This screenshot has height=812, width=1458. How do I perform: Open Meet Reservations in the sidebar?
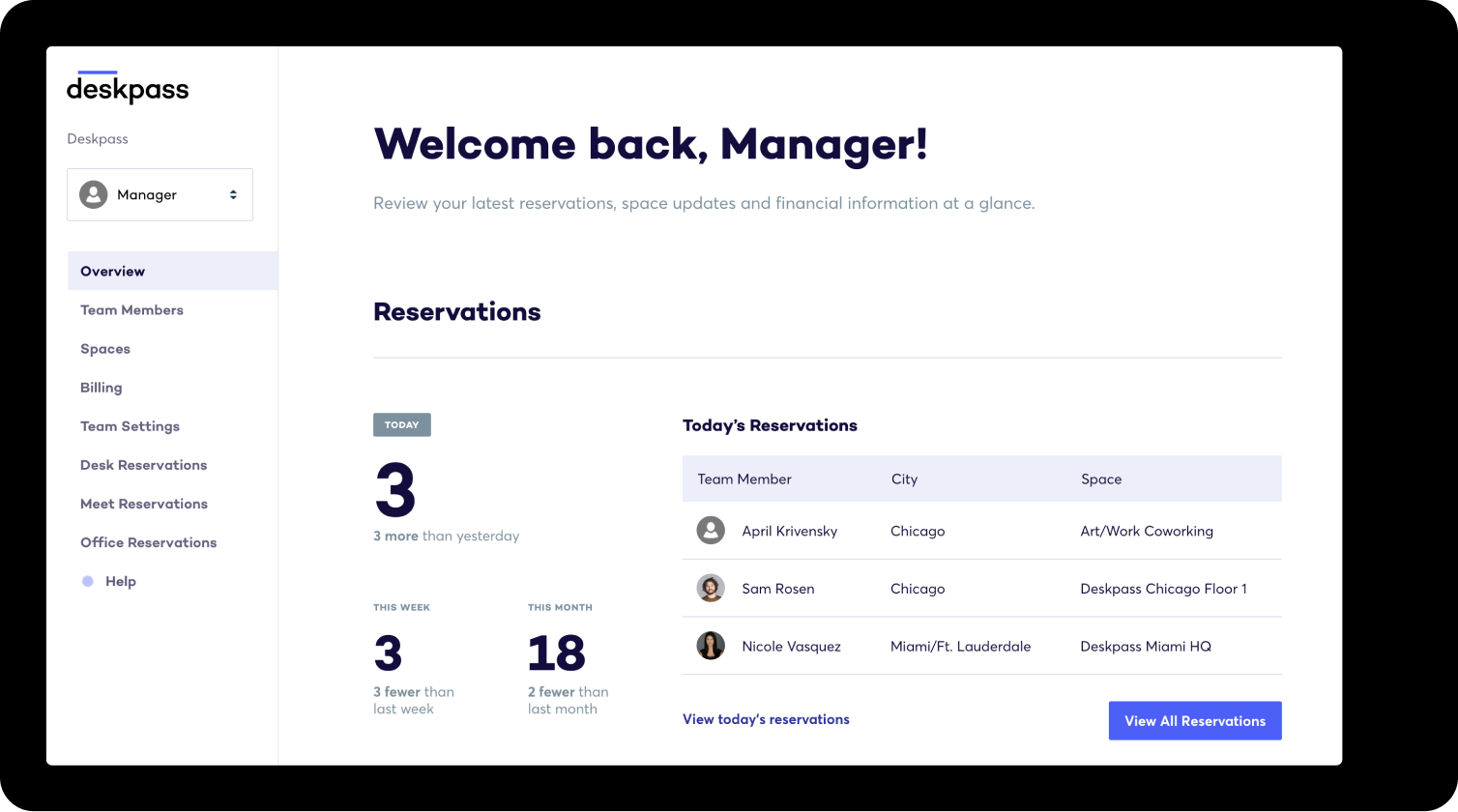click(x=144, y=504)
